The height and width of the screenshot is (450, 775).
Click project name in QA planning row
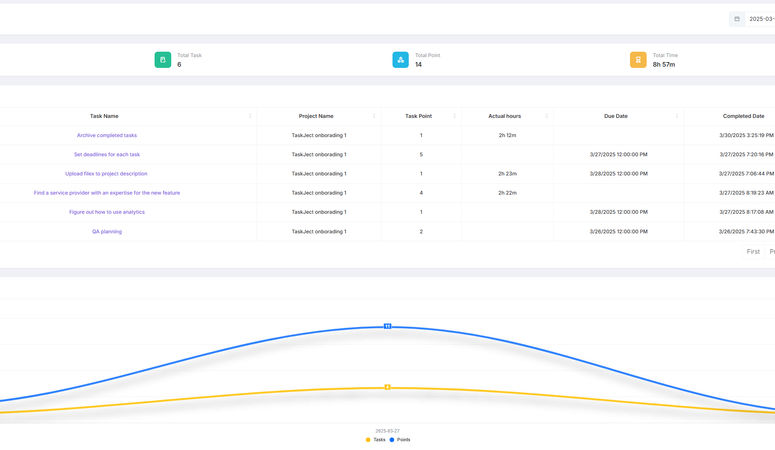319,231
